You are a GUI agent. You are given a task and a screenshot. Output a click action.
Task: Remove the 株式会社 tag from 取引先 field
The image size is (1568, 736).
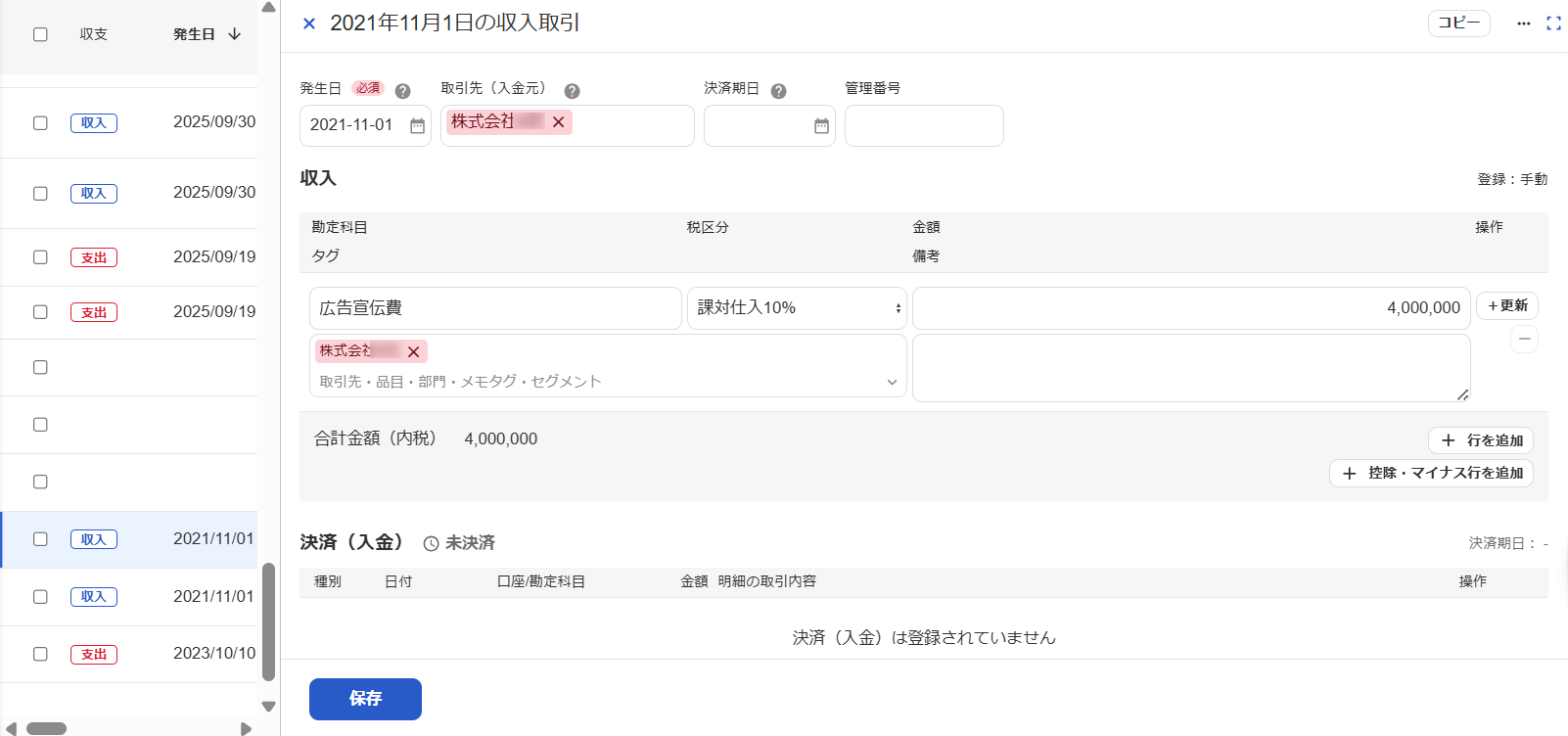(558, 122)
